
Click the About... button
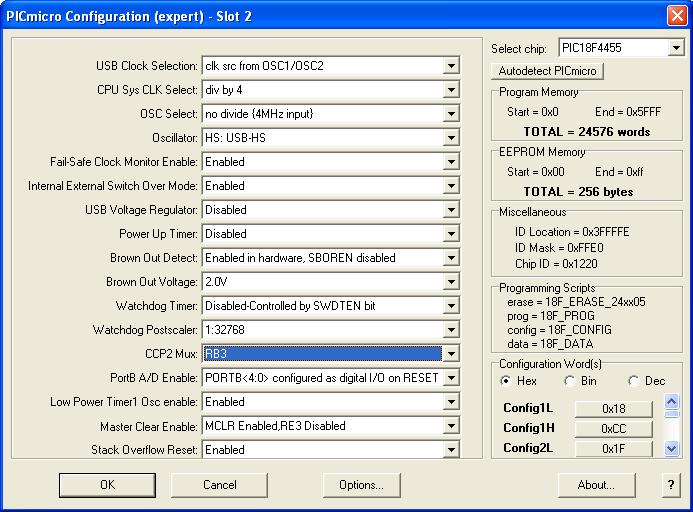tap(597, 485)
